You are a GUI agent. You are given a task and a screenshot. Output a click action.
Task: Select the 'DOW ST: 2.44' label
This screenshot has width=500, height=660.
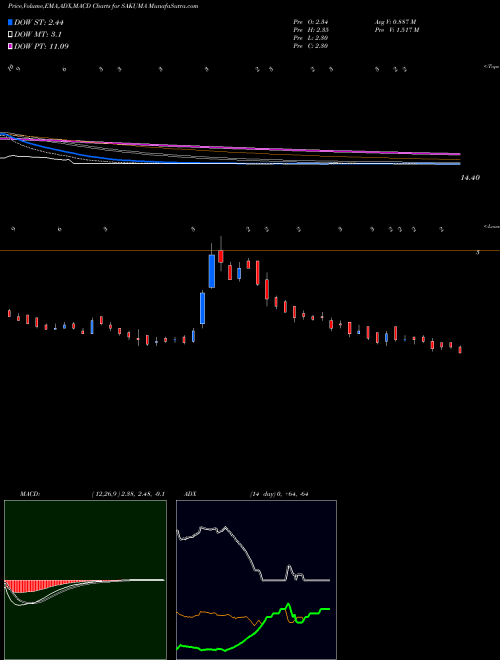(39, 22)
